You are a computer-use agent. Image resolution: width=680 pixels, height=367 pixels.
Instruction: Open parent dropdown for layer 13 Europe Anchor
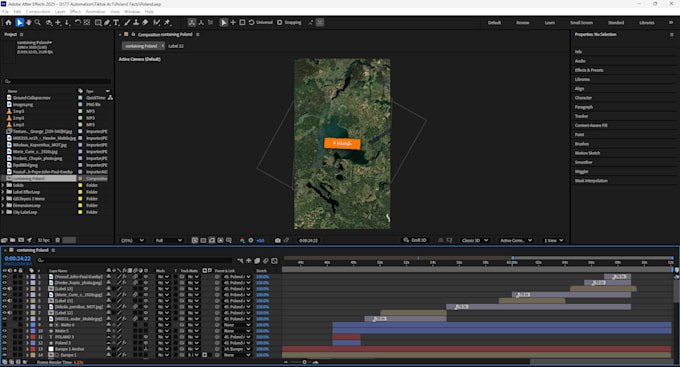coord(237,349)
